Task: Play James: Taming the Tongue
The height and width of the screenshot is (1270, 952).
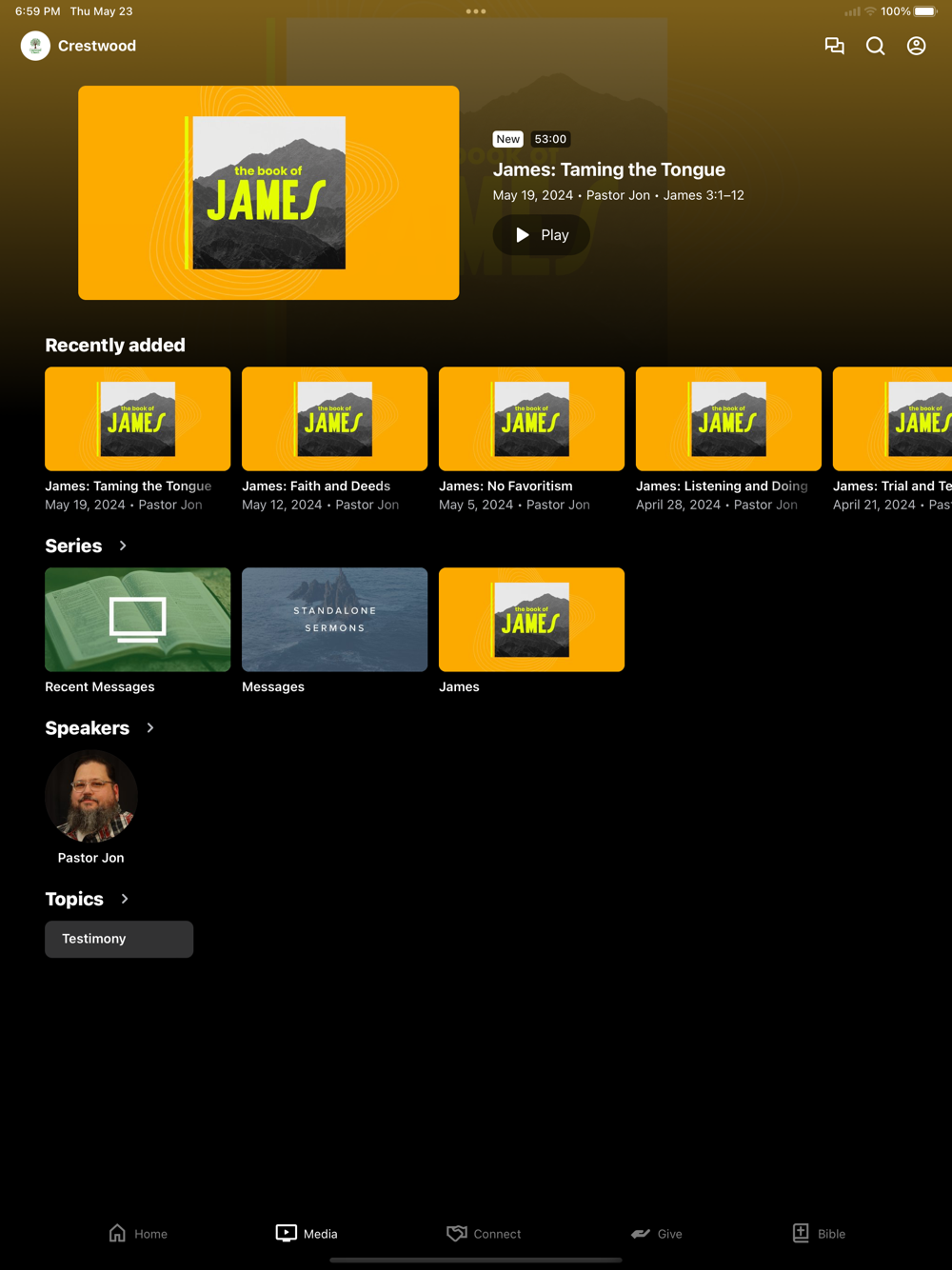Action: tap(542, 235)
